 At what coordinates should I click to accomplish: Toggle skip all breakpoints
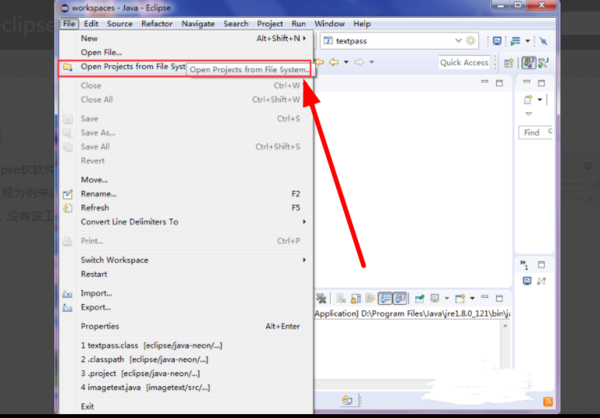(543, 41)
